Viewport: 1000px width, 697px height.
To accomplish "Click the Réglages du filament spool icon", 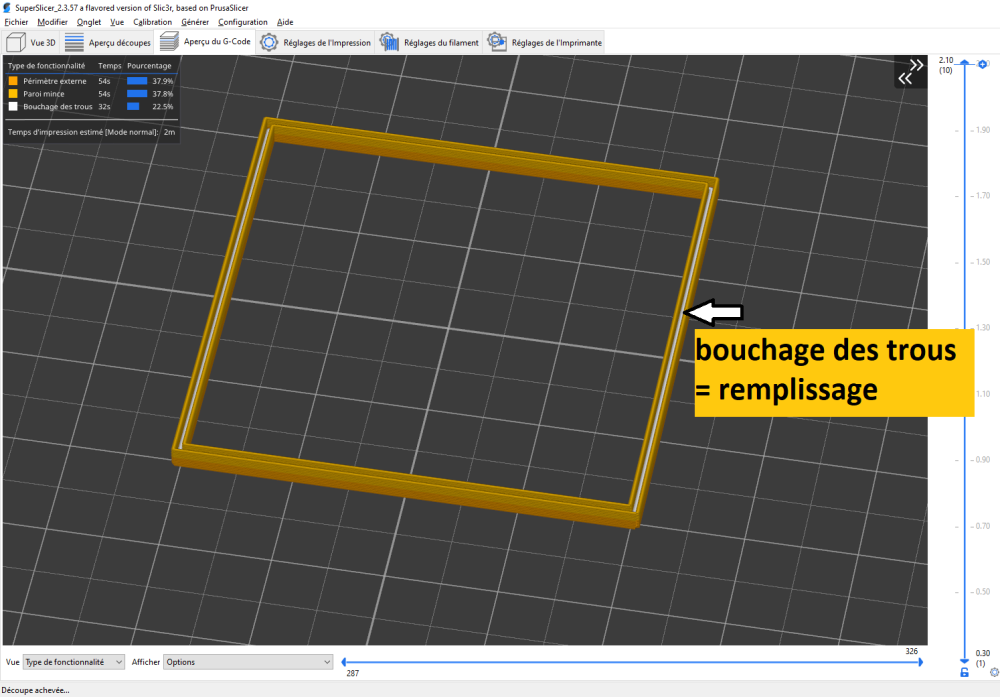I will (x=389, y=42).
